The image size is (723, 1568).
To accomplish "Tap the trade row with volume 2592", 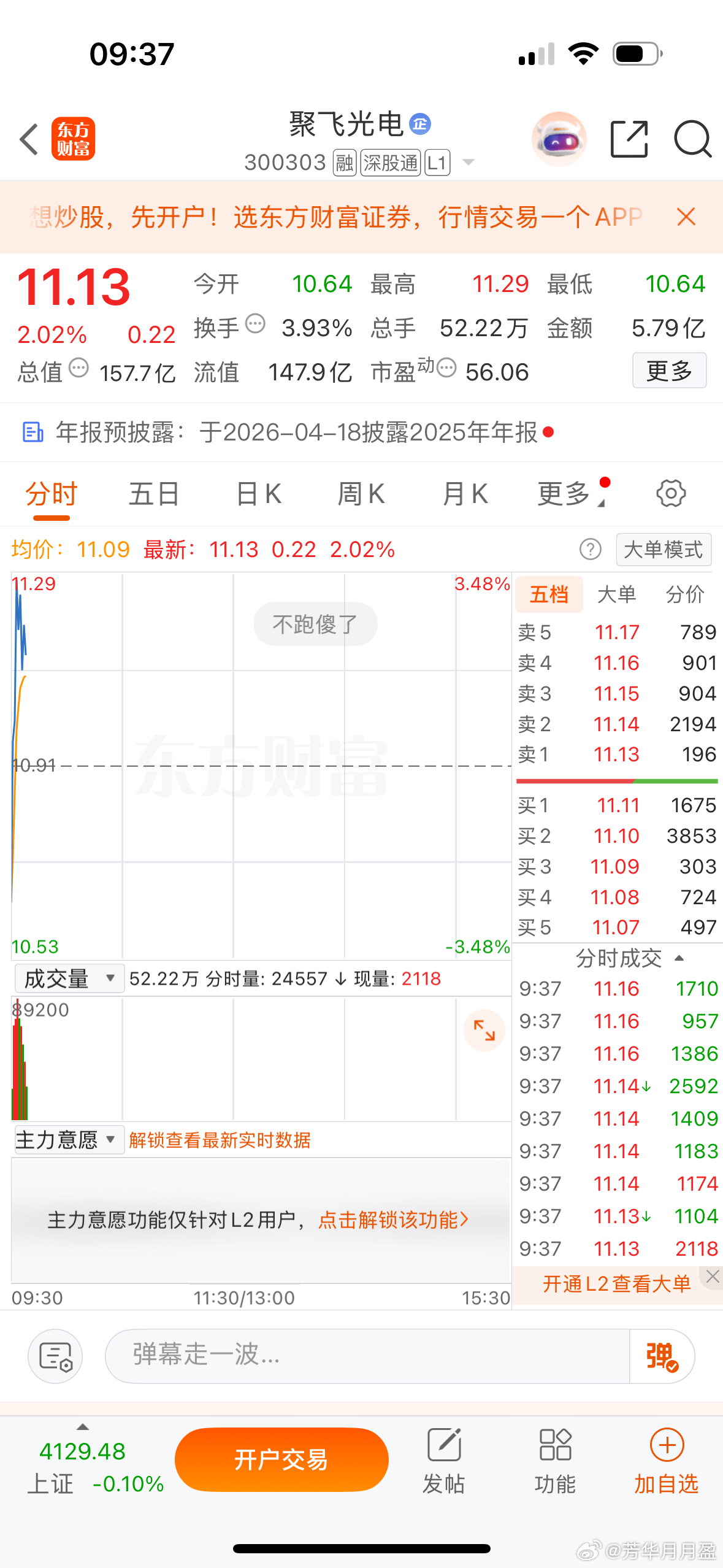I will (x=618, y=1086).
